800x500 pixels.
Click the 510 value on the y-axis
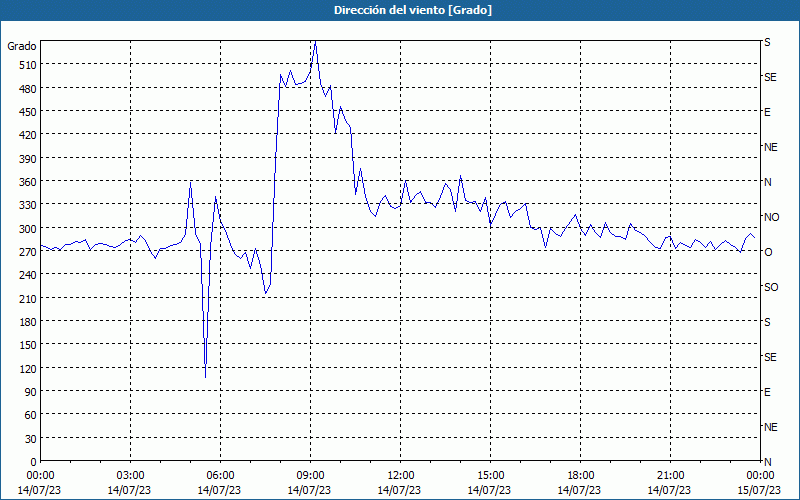[28, 65]
